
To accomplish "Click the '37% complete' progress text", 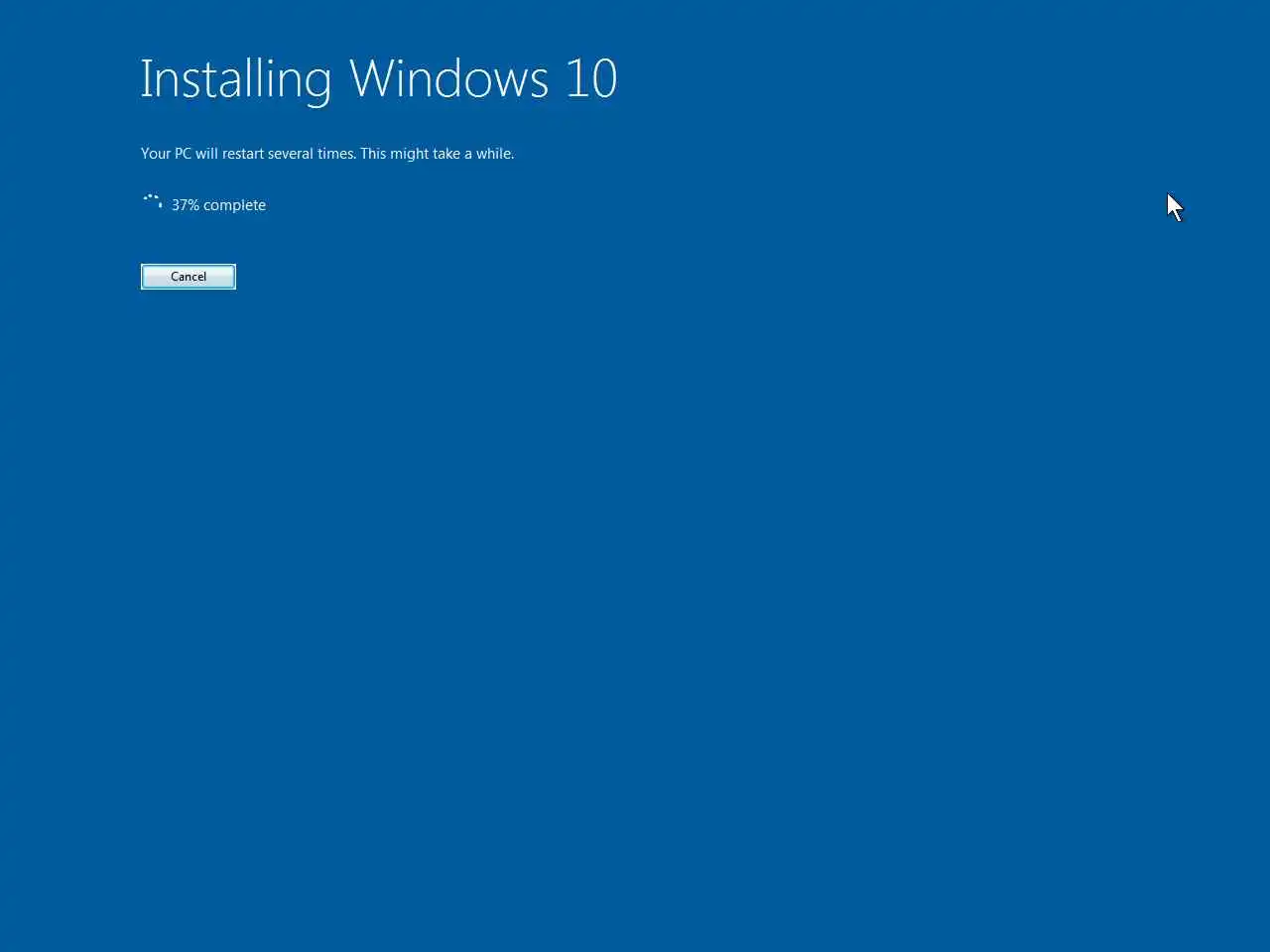I will 218,205.
